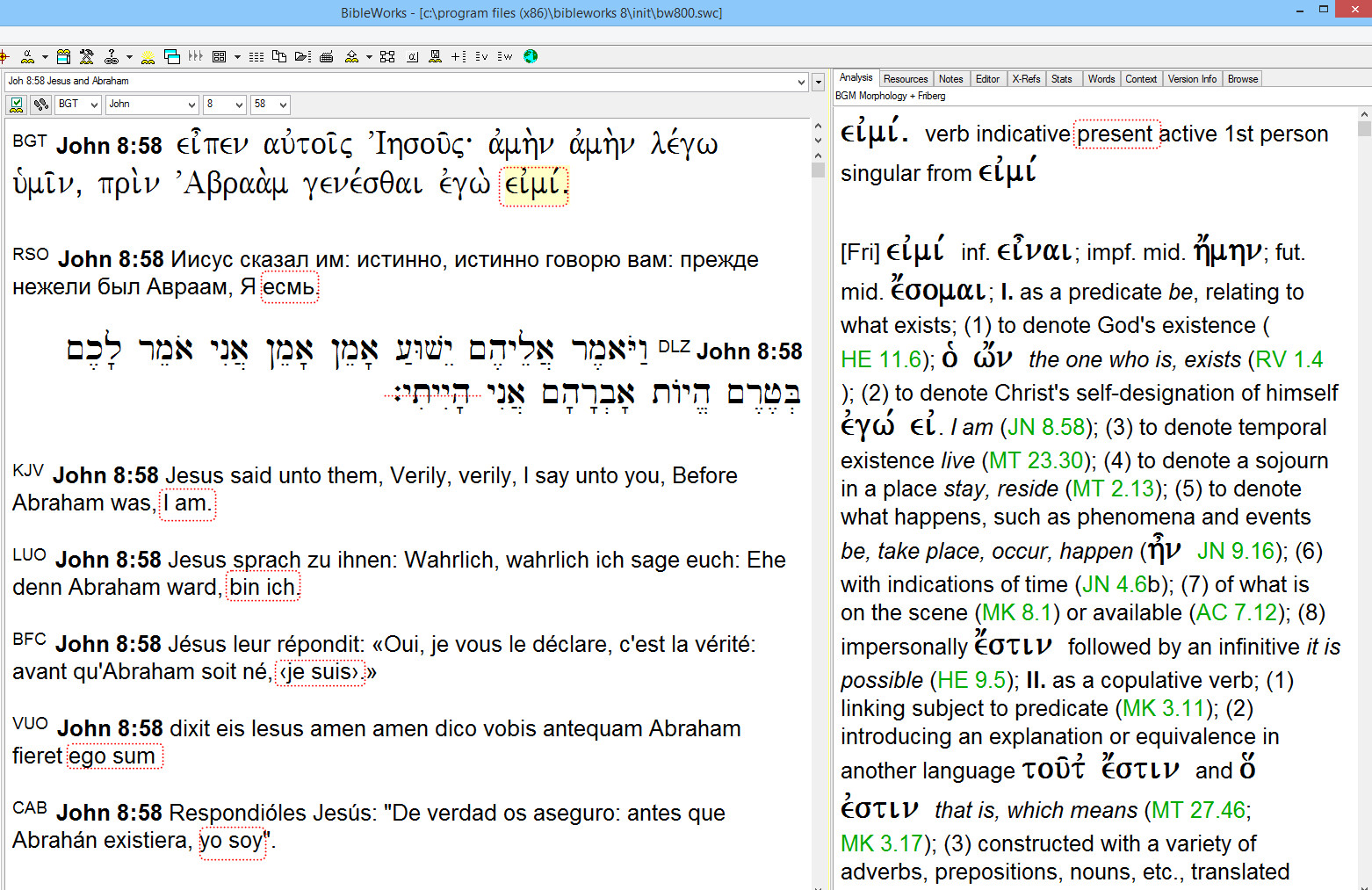This screenshot has height=890, width=1372.
Task: Click the dotted rows list icon
Action: click(x=256, y=57)
